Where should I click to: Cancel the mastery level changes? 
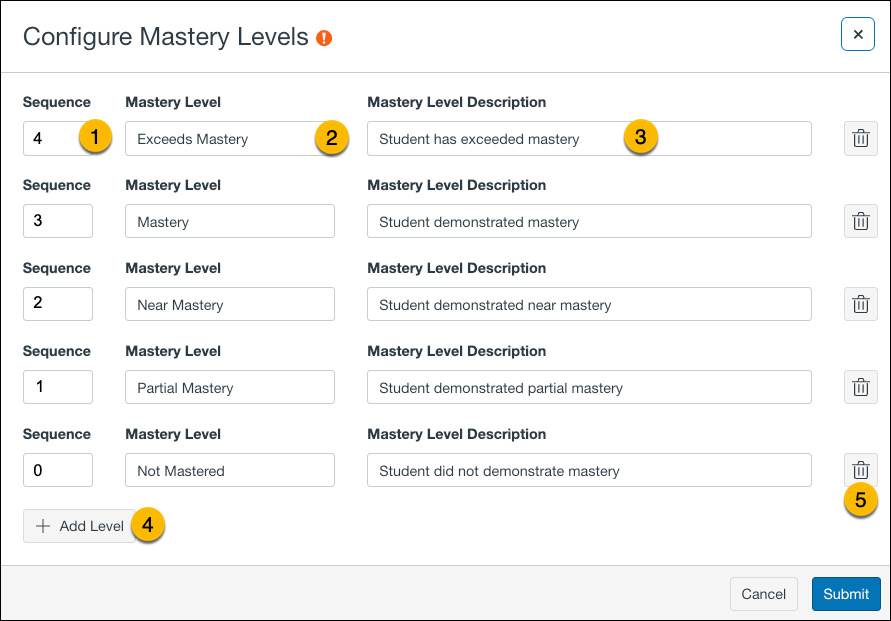[x=763, y=593]
